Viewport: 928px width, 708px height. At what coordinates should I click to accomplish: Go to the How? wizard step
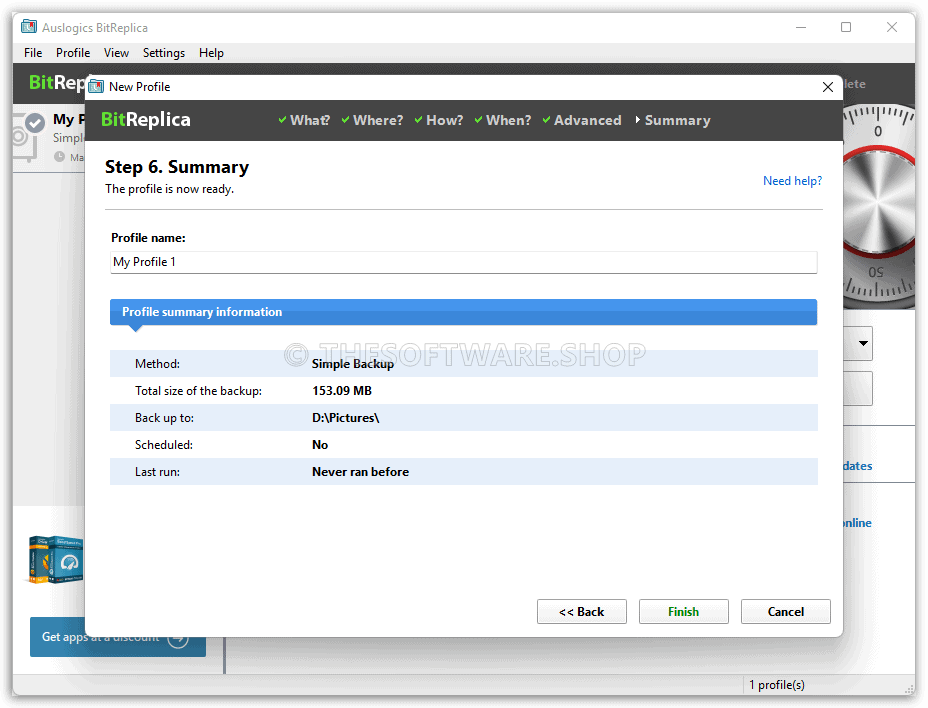pos(439,120)
